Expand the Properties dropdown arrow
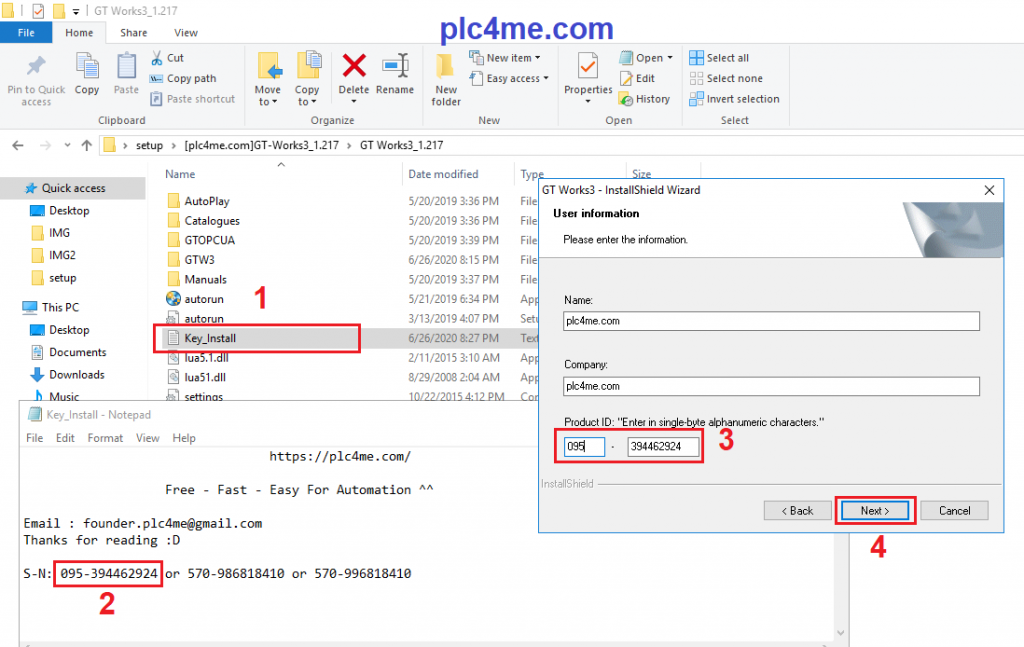 [x=588, y=102]
